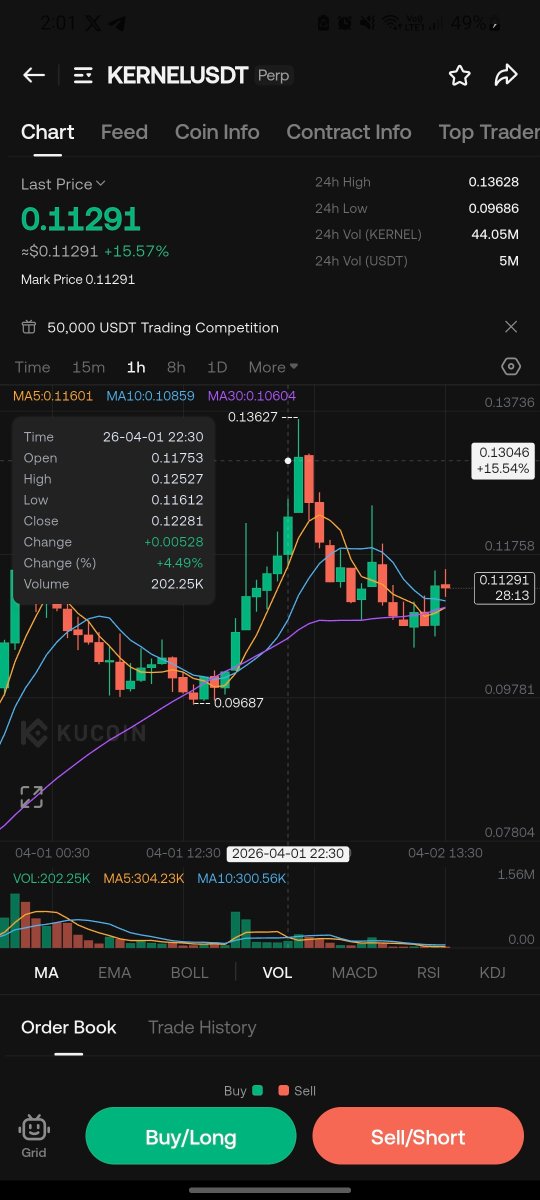
Task: Select the 1D interval
Action: coord(217,367)
